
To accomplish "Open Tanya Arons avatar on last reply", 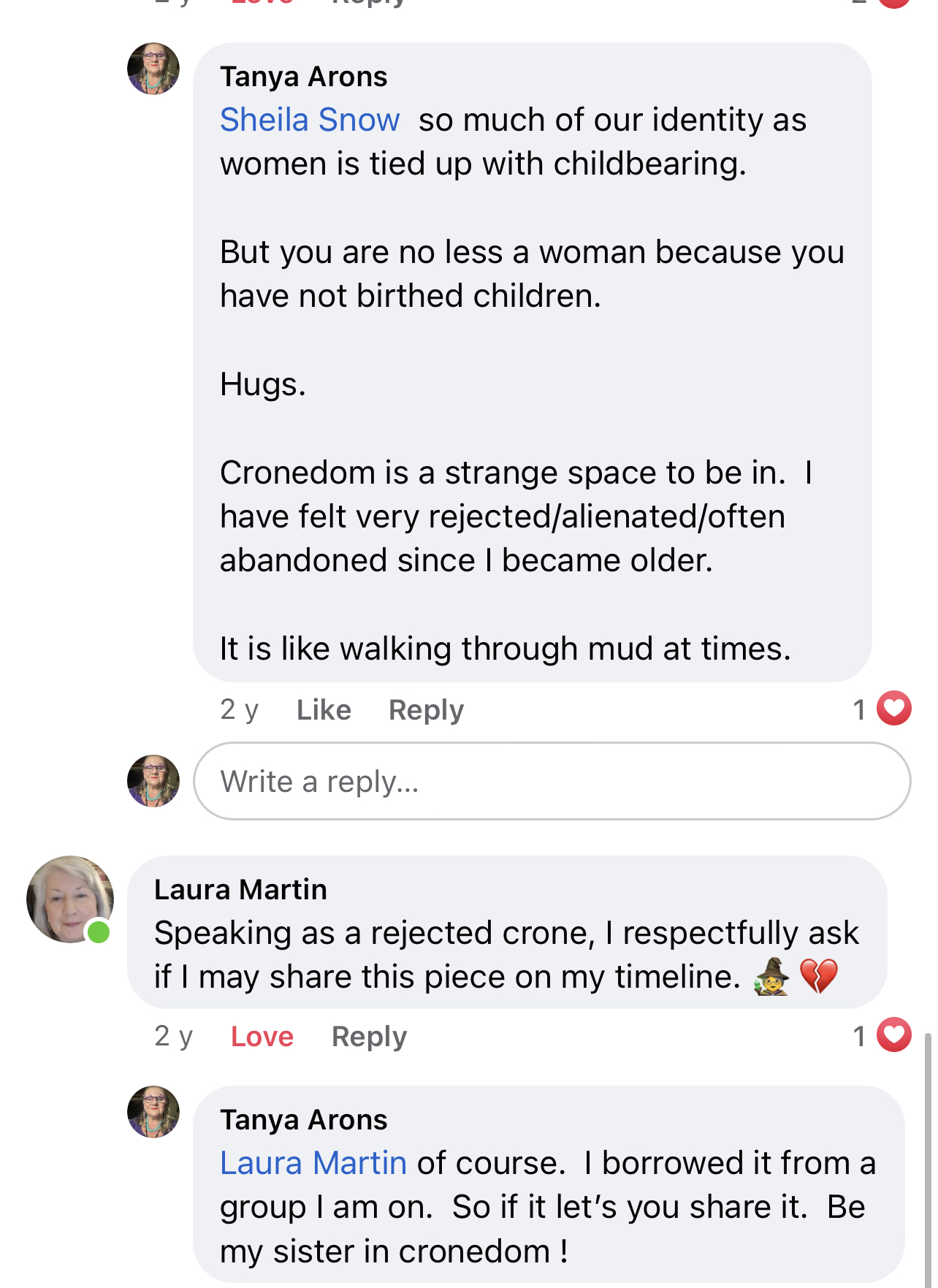I will [153, 1112].
